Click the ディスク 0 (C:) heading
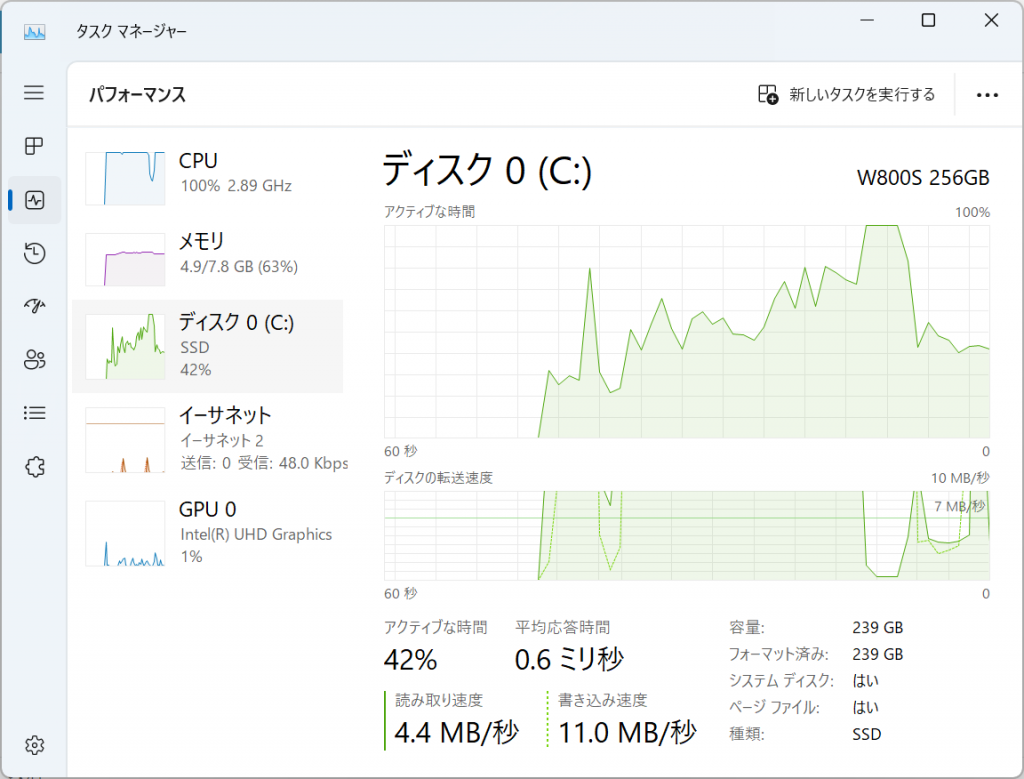Screen dimensions: 1024x779 click(487, 170)
